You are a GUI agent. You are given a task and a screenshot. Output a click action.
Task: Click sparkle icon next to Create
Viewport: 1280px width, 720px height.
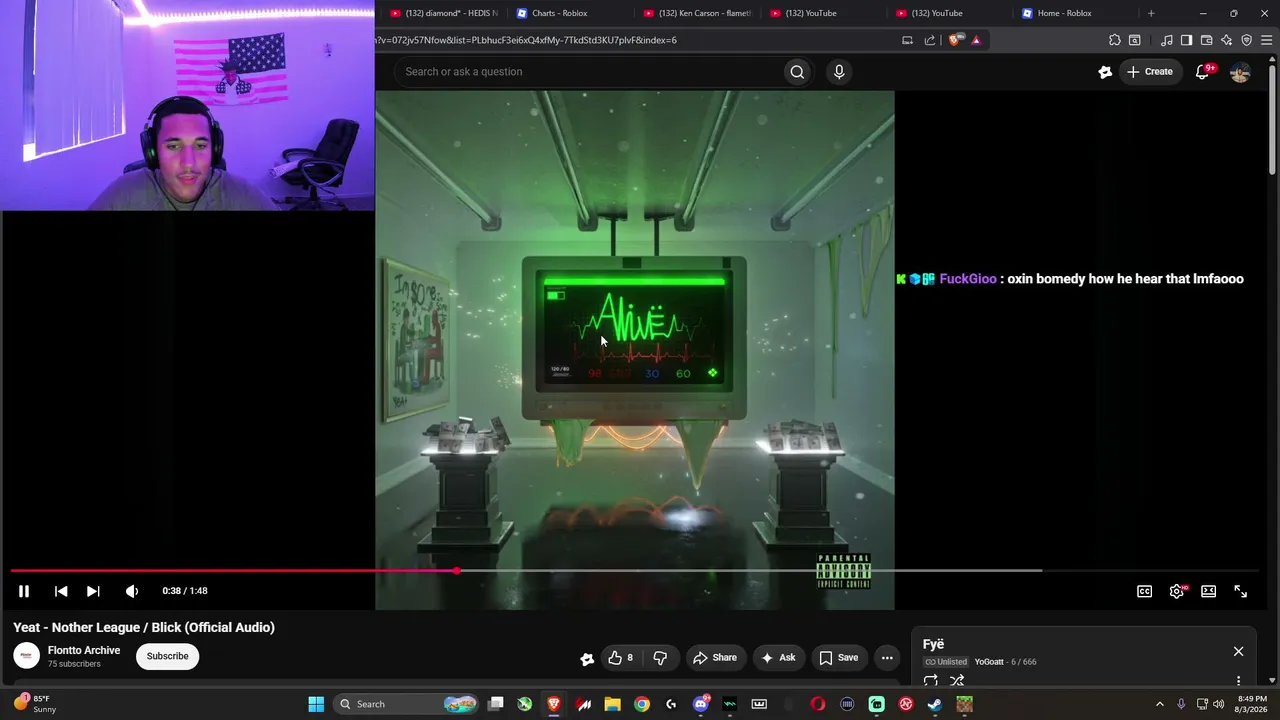(x=1105, y=72)
